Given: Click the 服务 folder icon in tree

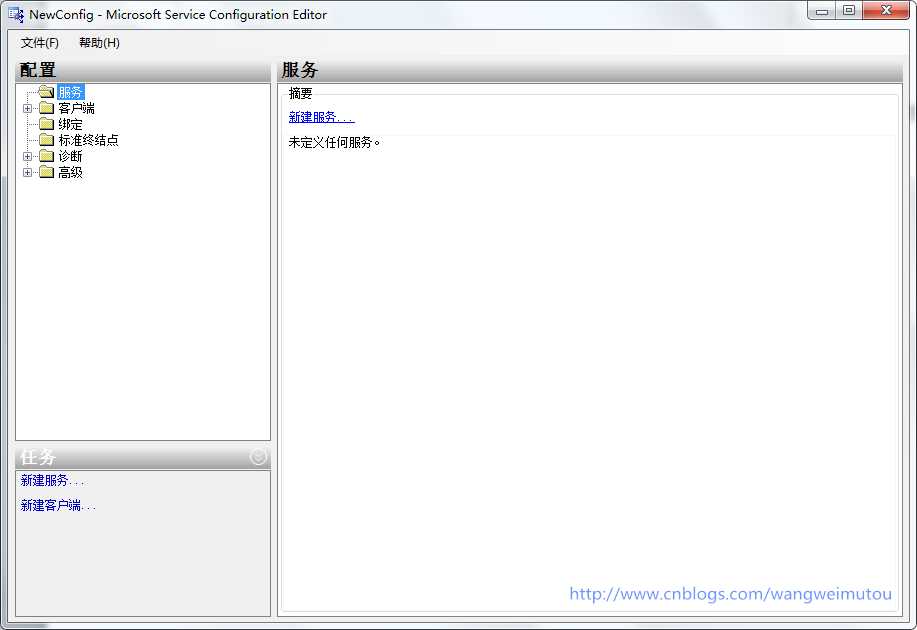Looking at the screenshot, I should click(47, 92).
